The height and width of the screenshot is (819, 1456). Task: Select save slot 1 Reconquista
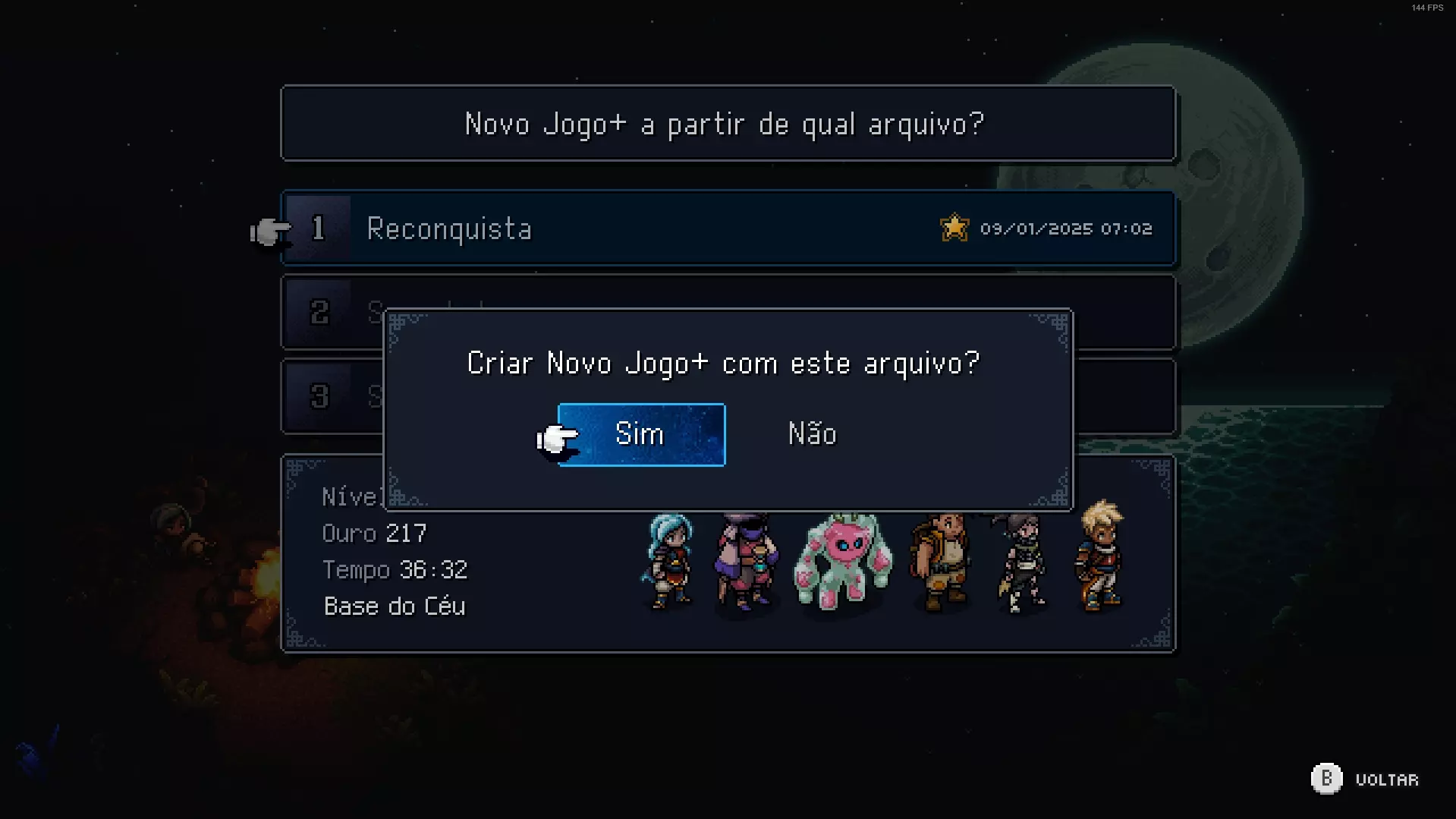[x=728, y=228]
